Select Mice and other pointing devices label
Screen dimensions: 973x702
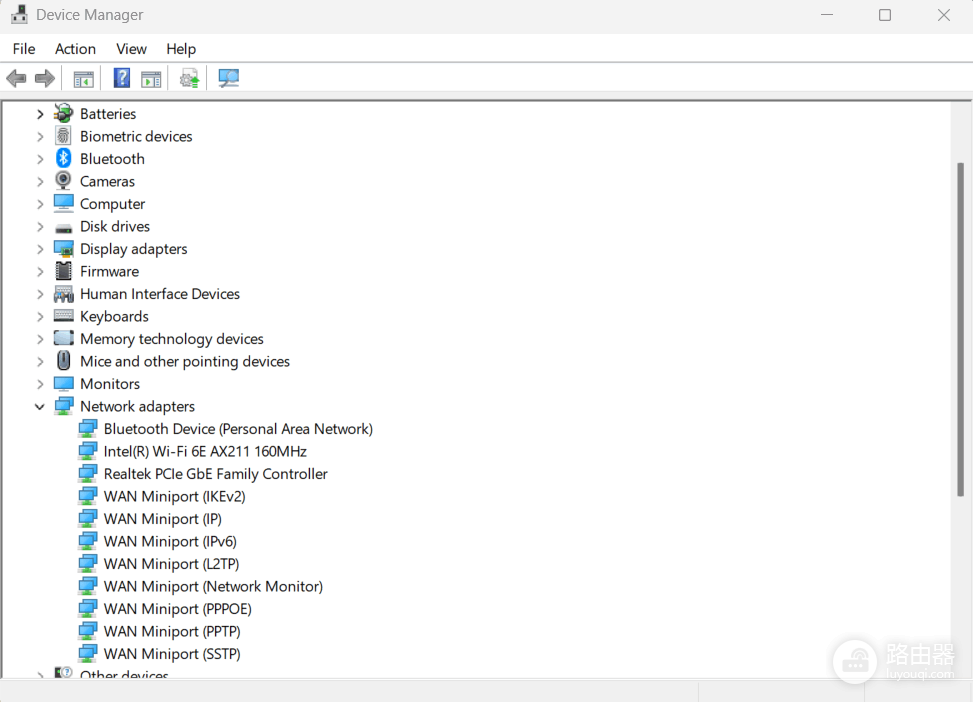click(x=184, y=361)
